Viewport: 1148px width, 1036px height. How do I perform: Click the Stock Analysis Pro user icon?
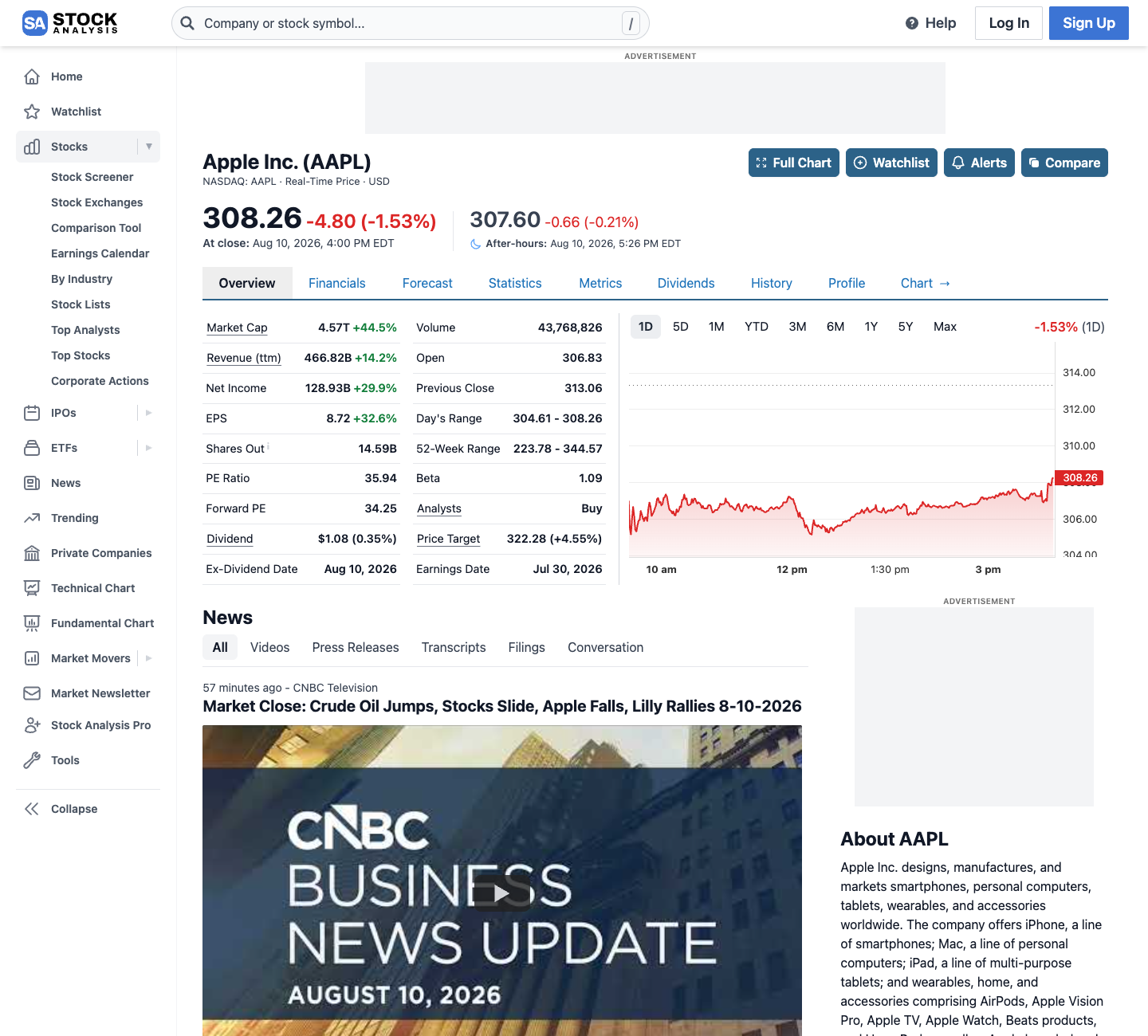tap(32, 725)
